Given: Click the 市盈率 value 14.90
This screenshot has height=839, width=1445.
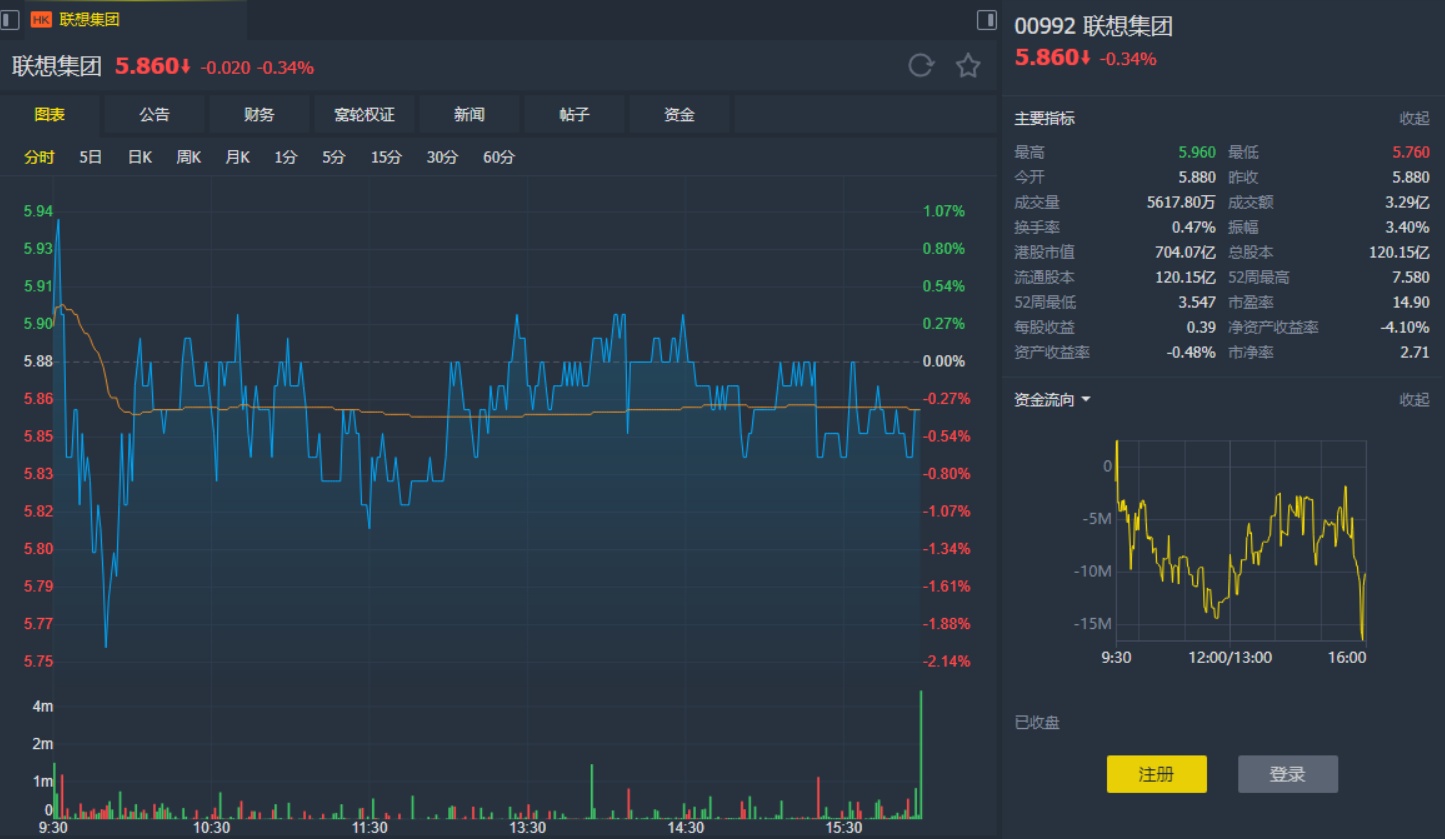Looking at the screenshot, I should pos(1411,303).
